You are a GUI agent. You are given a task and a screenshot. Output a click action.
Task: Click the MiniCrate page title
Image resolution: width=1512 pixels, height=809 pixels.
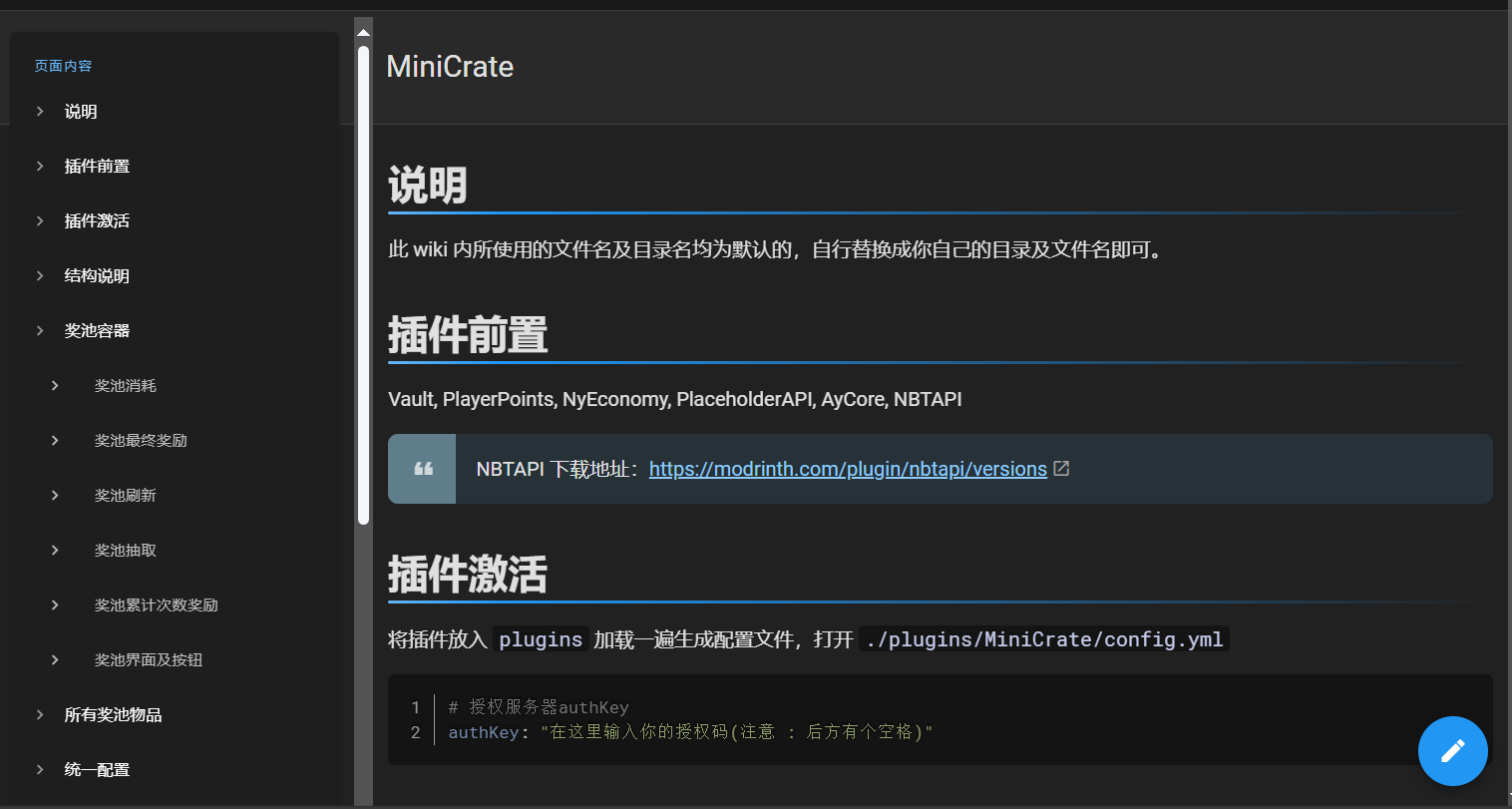coord(450,67)
